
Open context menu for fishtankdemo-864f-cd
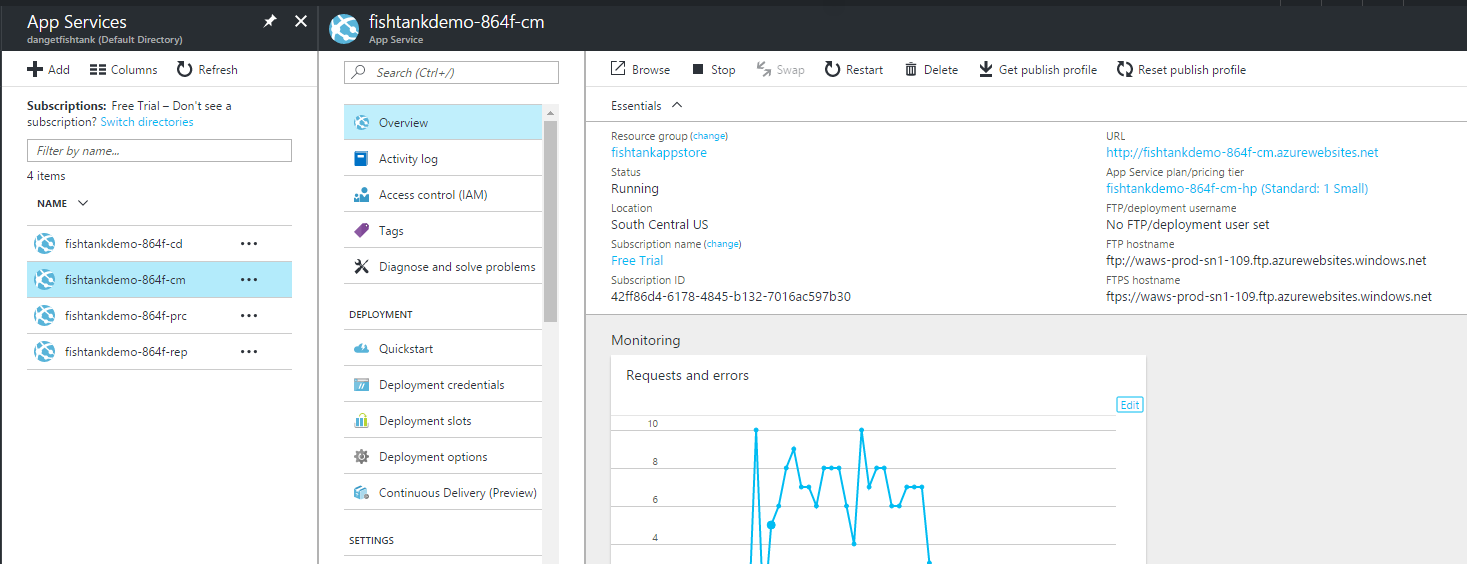[249, 244]
